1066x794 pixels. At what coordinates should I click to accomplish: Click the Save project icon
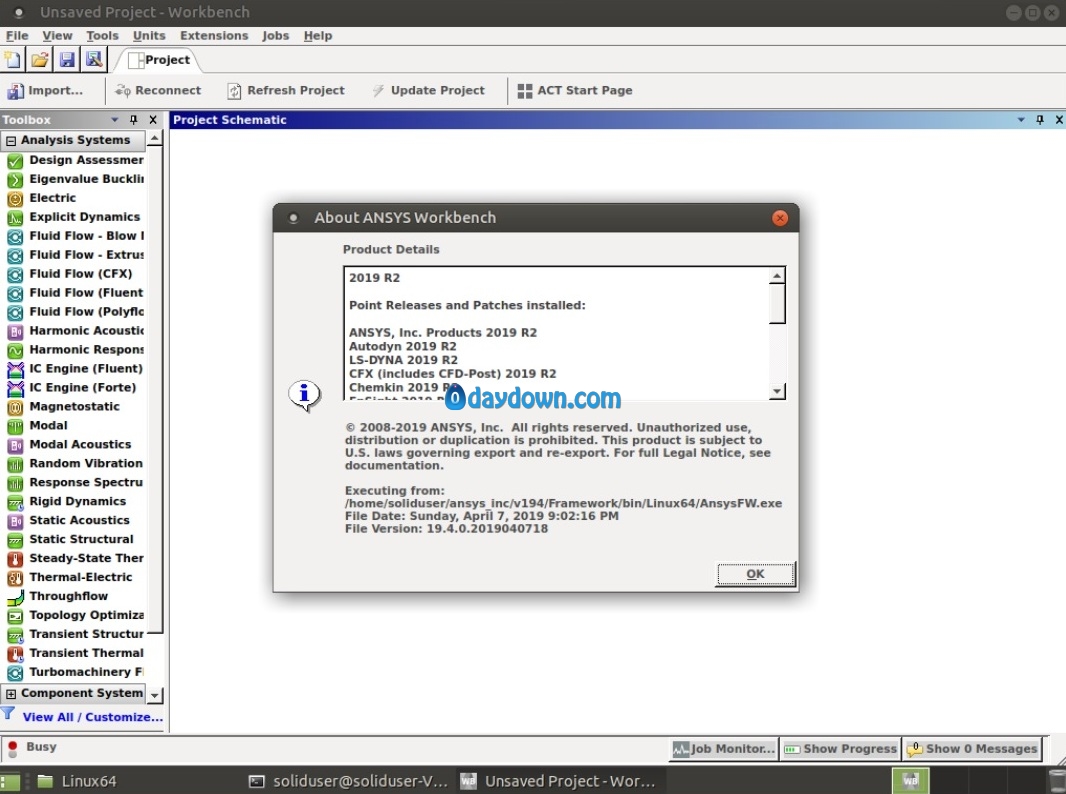67,60
